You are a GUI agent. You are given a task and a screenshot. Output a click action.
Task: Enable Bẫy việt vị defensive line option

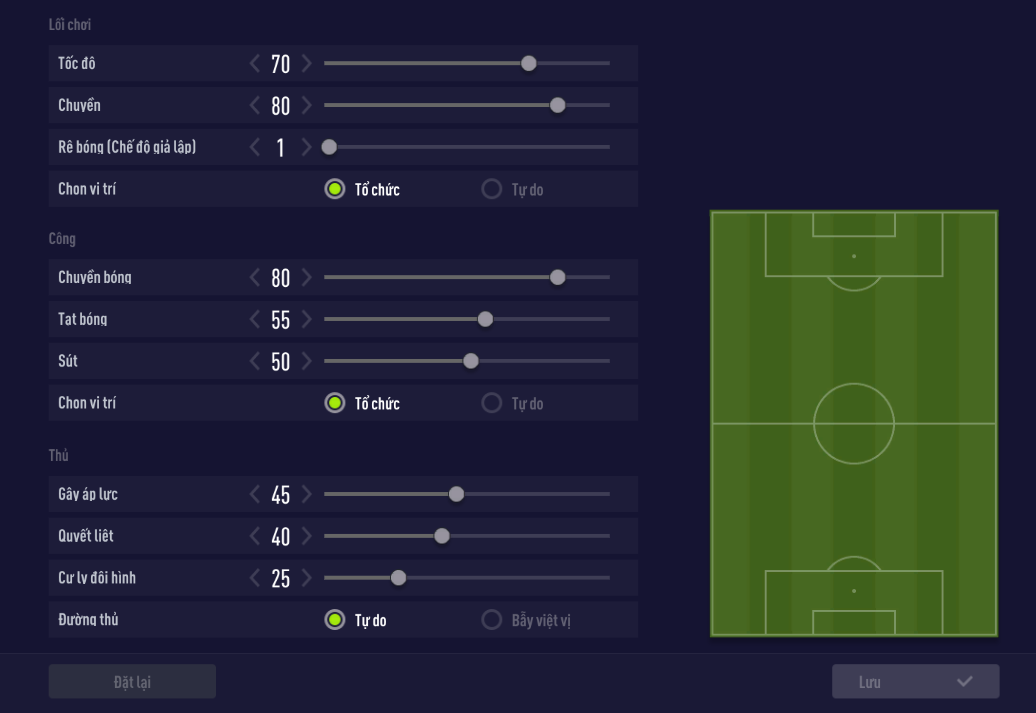pos(491,620)
